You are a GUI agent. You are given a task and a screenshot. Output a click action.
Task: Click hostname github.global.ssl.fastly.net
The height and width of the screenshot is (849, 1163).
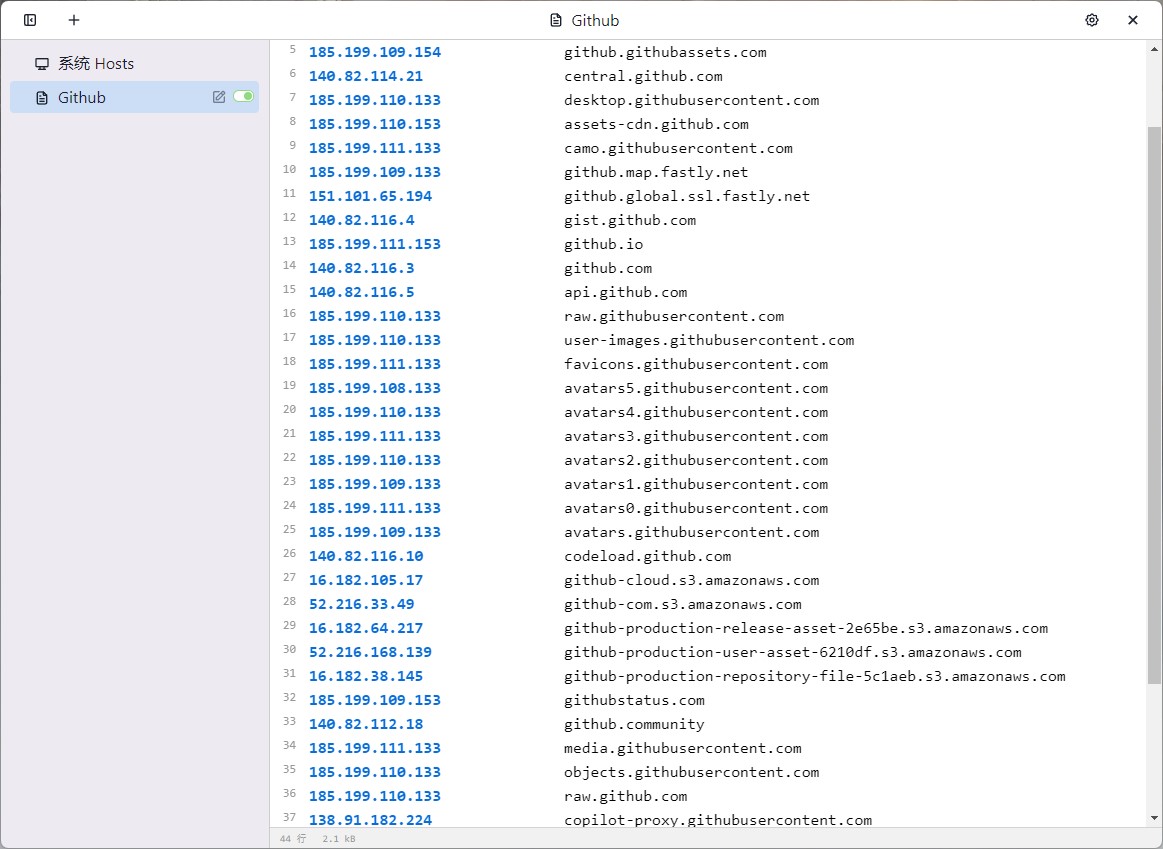point(687,196)
